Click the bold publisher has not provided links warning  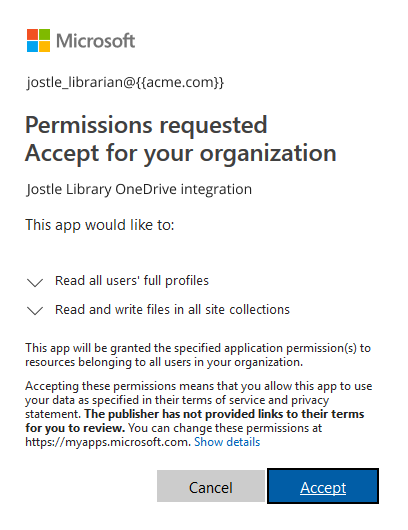click(x=195, y=421)
